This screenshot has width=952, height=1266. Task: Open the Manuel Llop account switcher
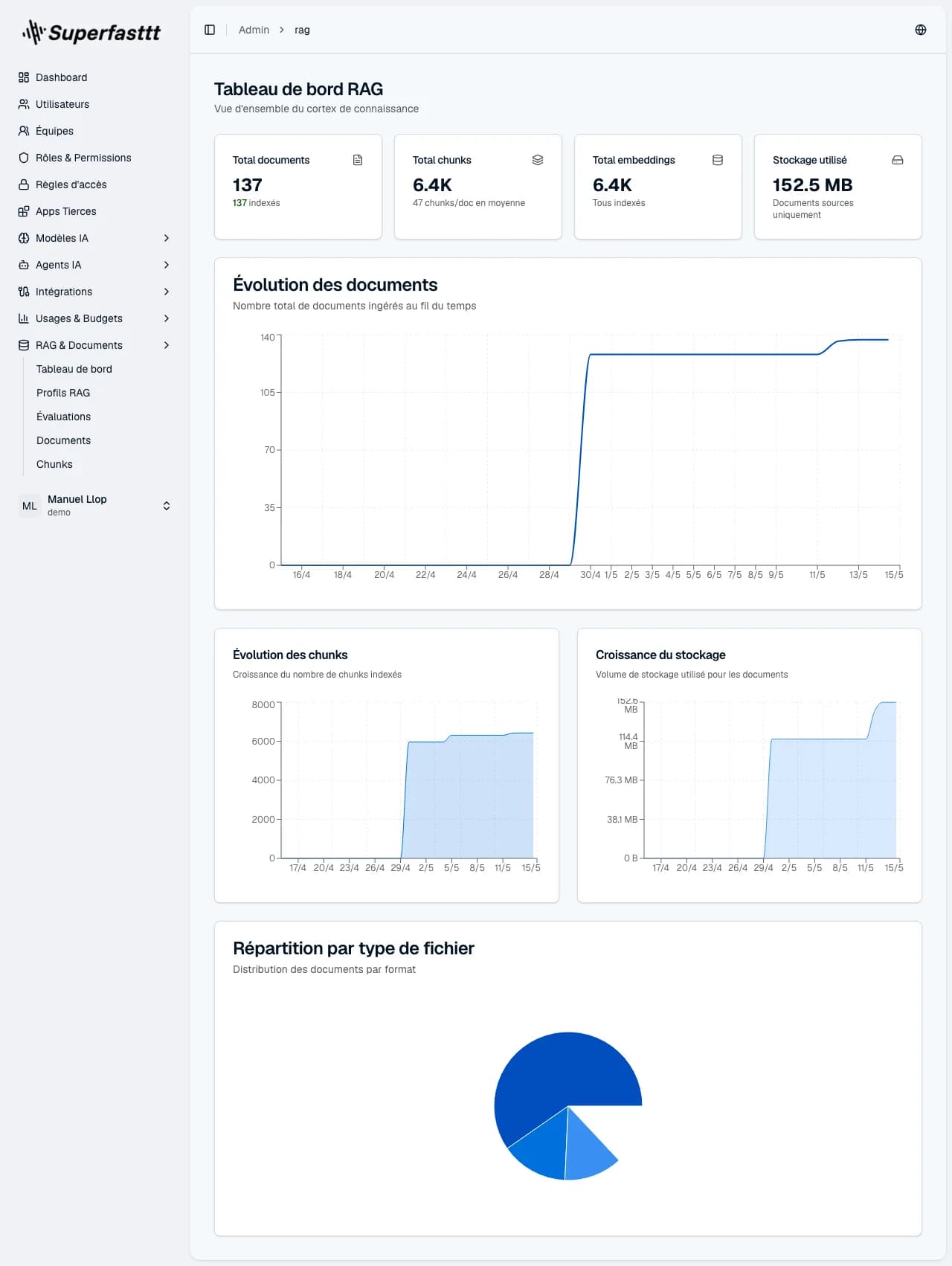point(95,506)
